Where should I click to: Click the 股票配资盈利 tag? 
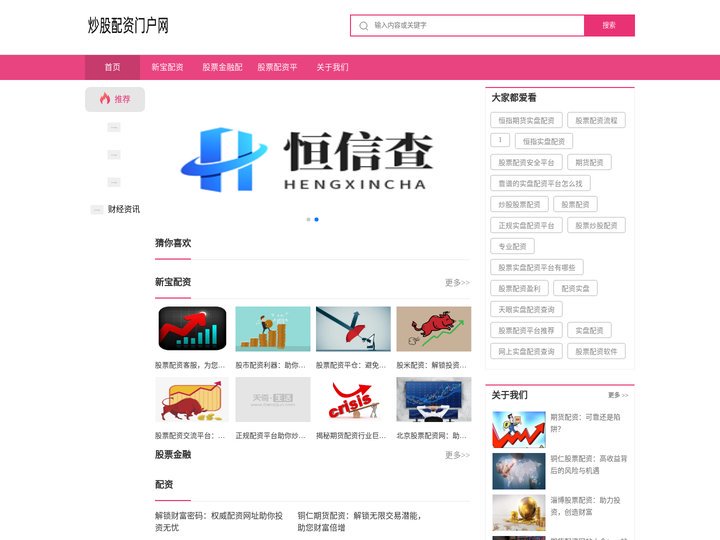(519, 288)
